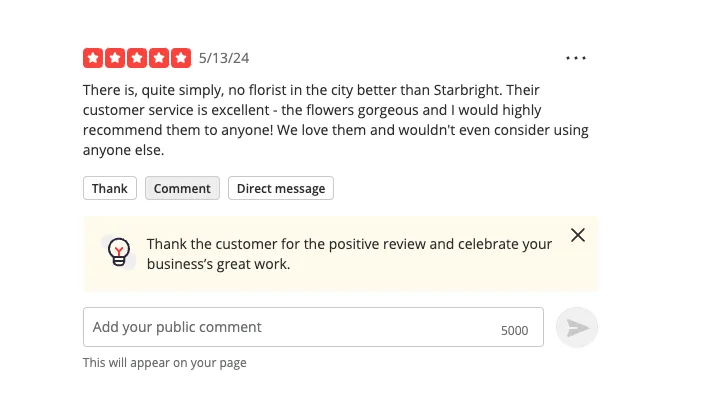Click the second red rating star
This screenshot has width=718, height=404.
click(115, 58)
